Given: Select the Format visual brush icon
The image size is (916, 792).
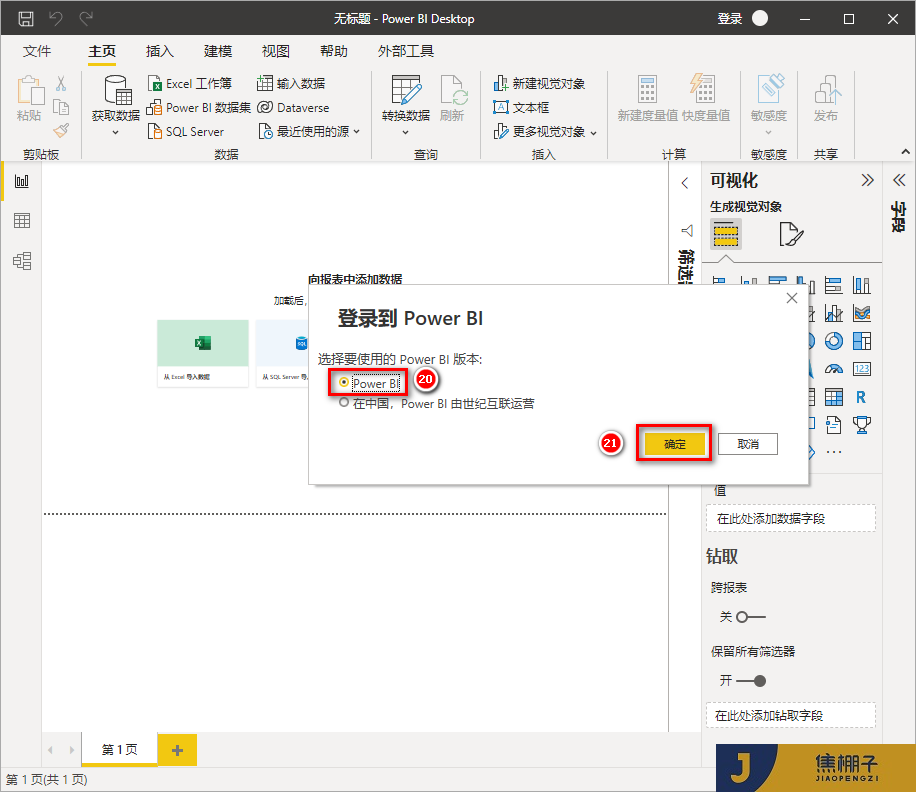Looking at the screenshot, I should point(790,234).
